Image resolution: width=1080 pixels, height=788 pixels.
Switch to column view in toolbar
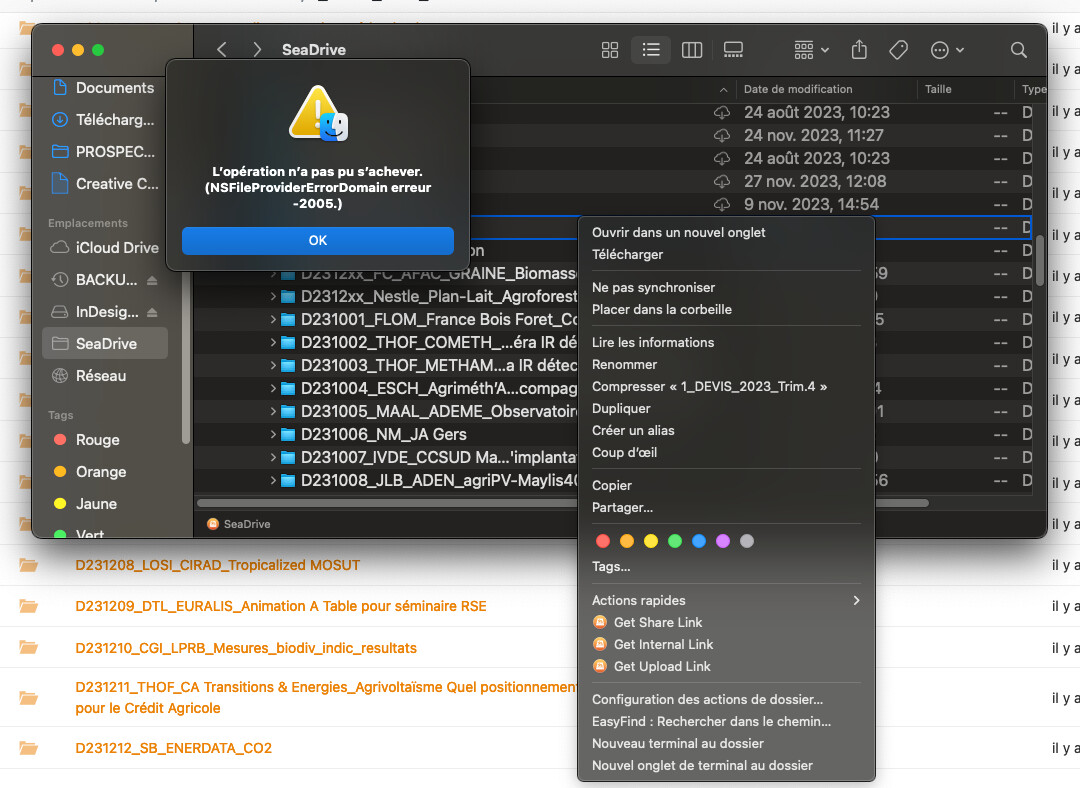pos(692,50)
